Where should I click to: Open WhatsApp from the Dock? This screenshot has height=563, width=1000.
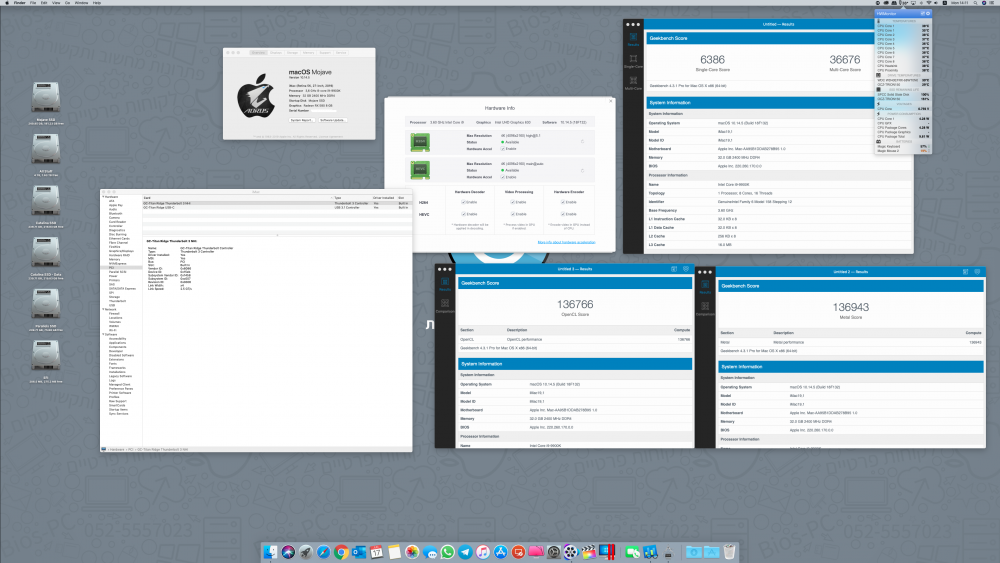click(448, 552)
